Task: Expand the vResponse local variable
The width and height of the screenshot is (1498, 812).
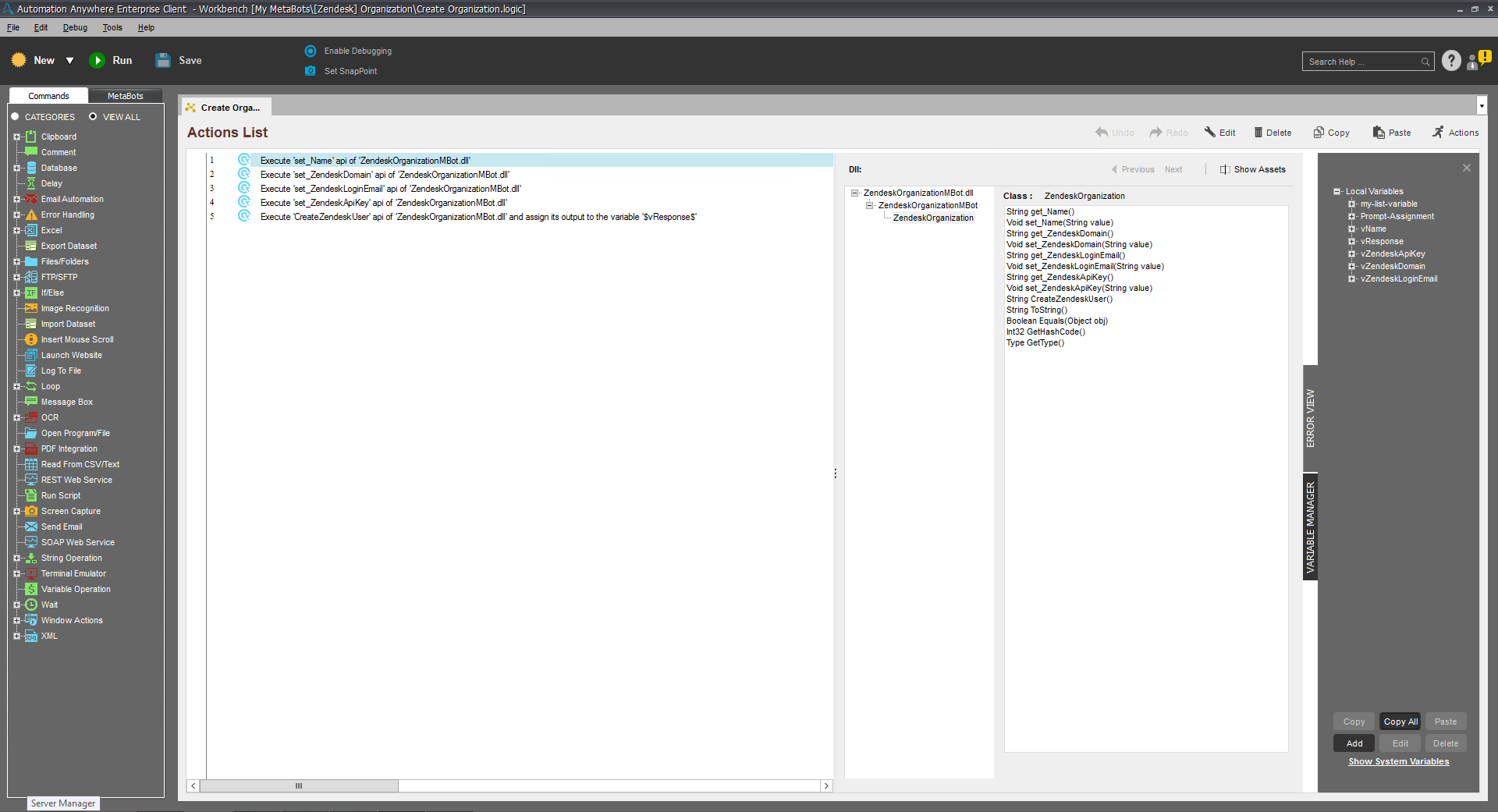Action: (x=1351, y=242)
